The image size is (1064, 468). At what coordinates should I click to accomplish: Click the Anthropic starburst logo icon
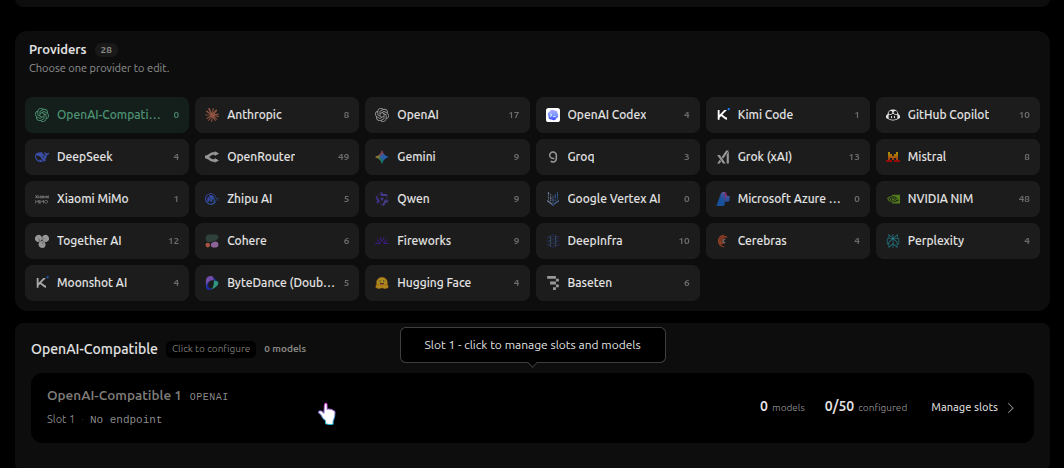(212, 115)
